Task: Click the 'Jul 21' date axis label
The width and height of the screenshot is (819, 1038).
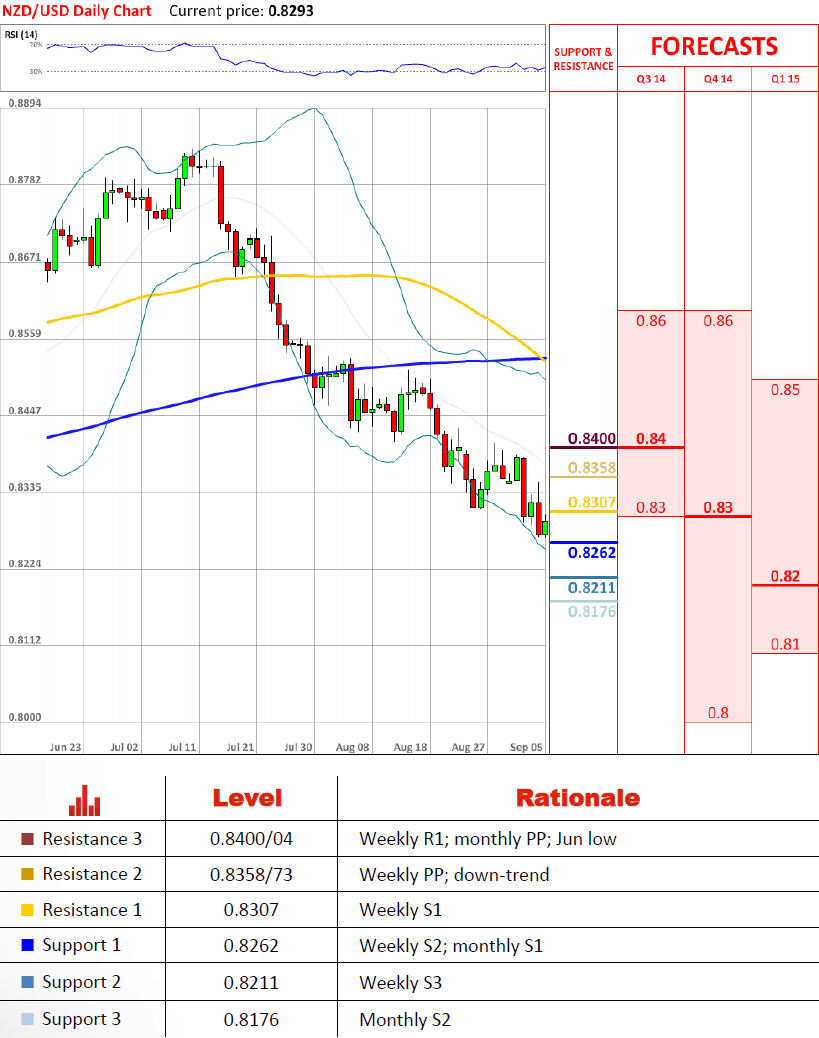Action: [240, 747]
